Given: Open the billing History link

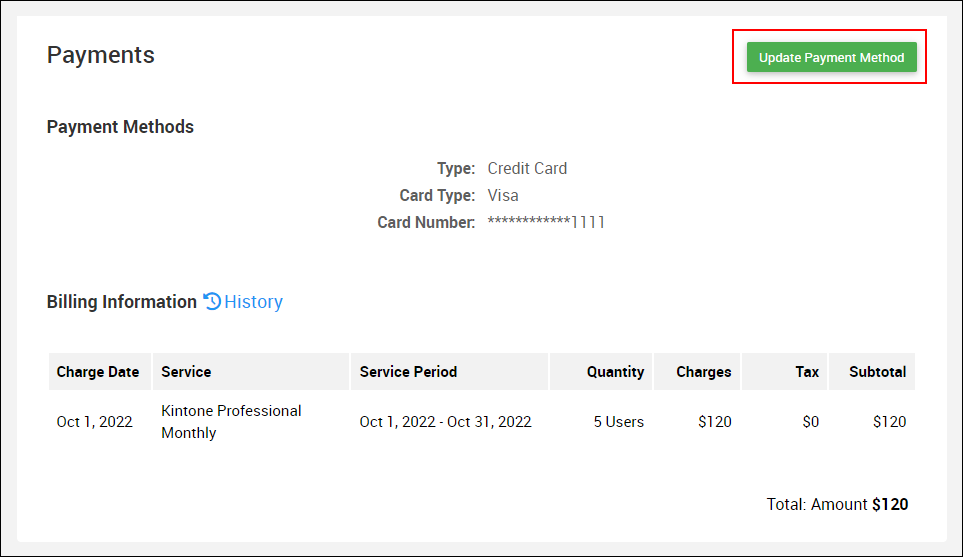Looking at the screenshot, I should (x=253, y=302).
